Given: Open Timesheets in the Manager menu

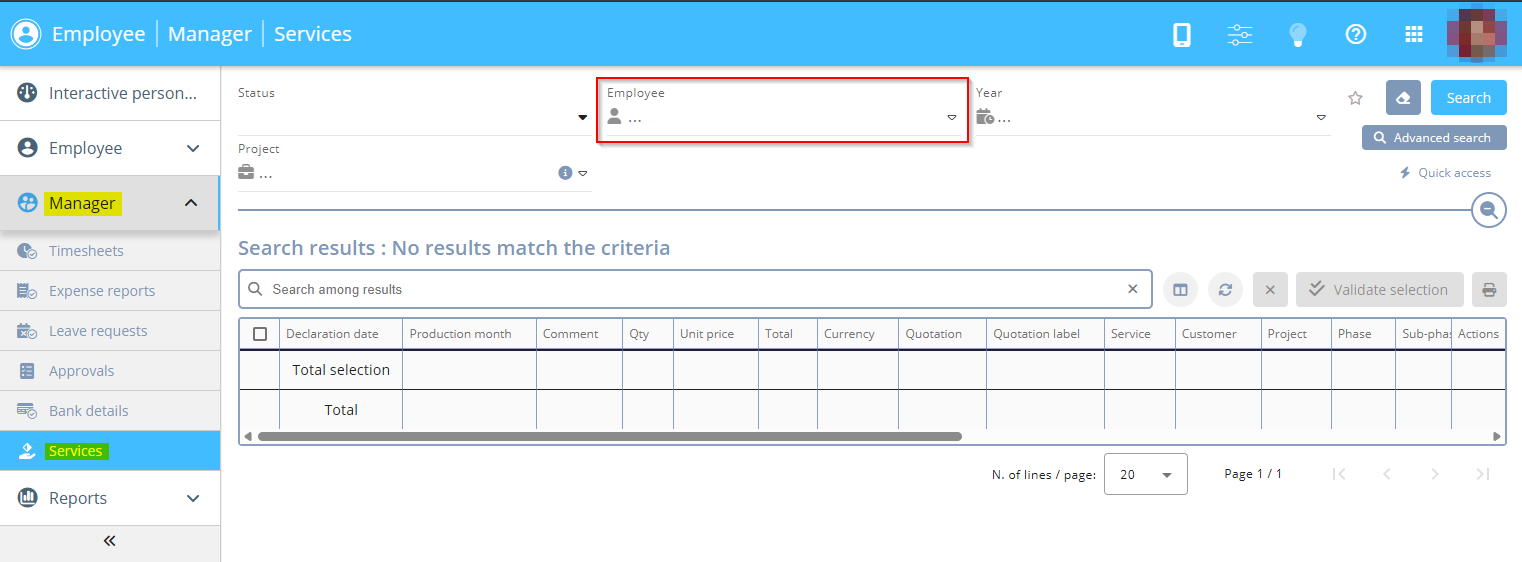Looking at the screenshot, I should (86, 251).
